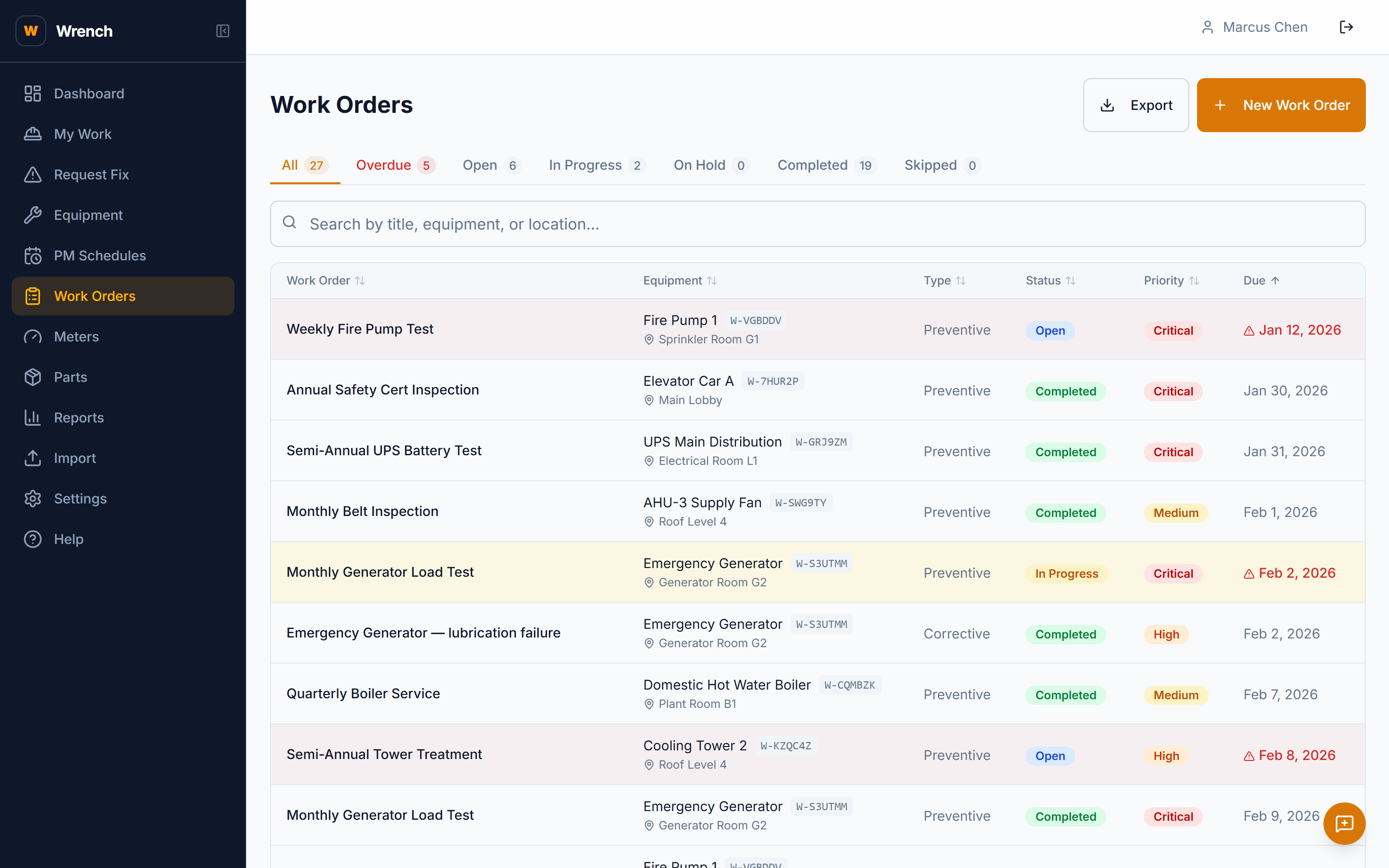The height and width of the screenshot is (868, 1389).
Task: Create a New Work Order
Action: tap(1281, 105)
